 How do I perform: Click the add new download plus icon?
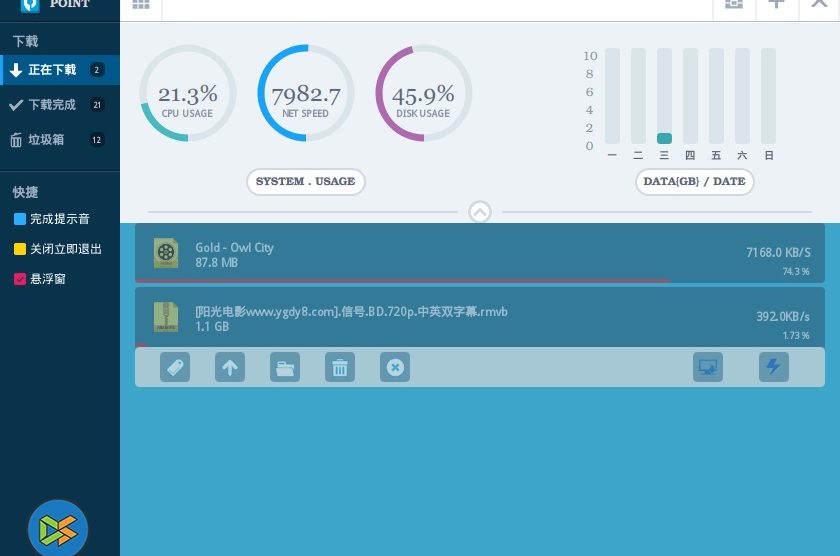(x=776, y=4)
